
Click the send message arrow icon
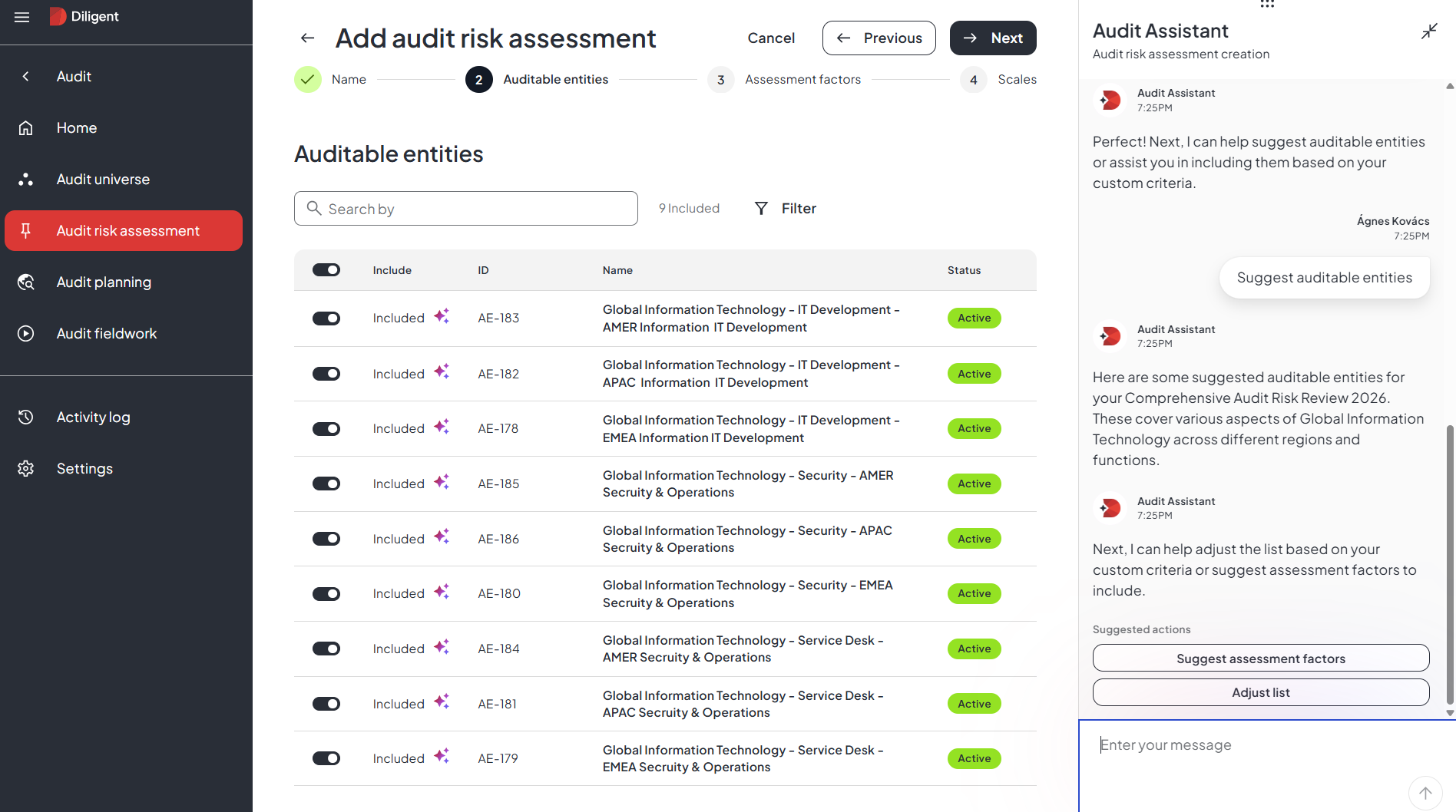click(1425, 793)
